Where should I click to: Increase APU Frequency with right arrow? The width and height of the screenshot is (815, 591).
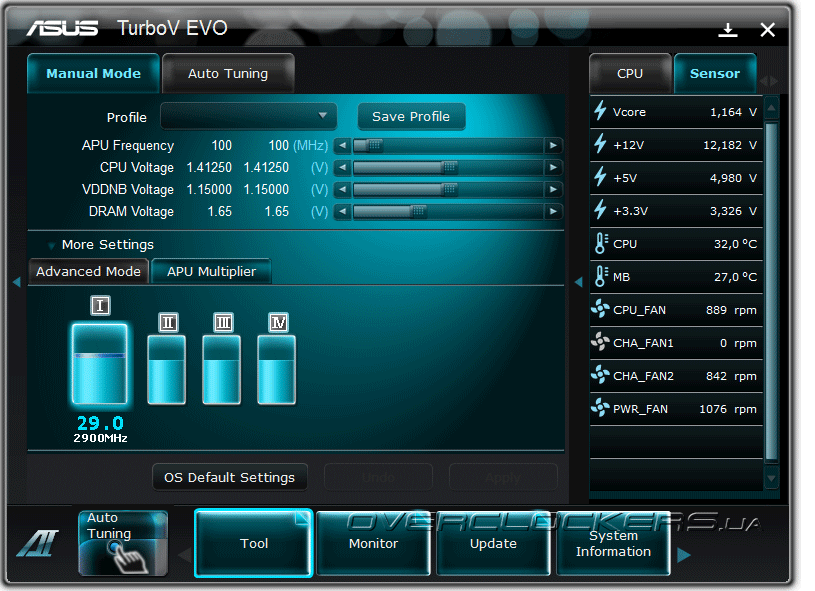[x=554, y=146]
